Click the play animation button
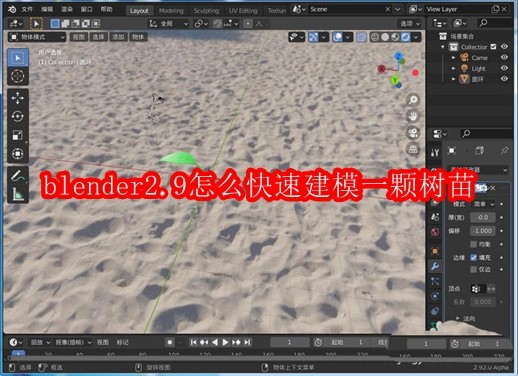This screenshot has height=376, width=518. (225, 342)
